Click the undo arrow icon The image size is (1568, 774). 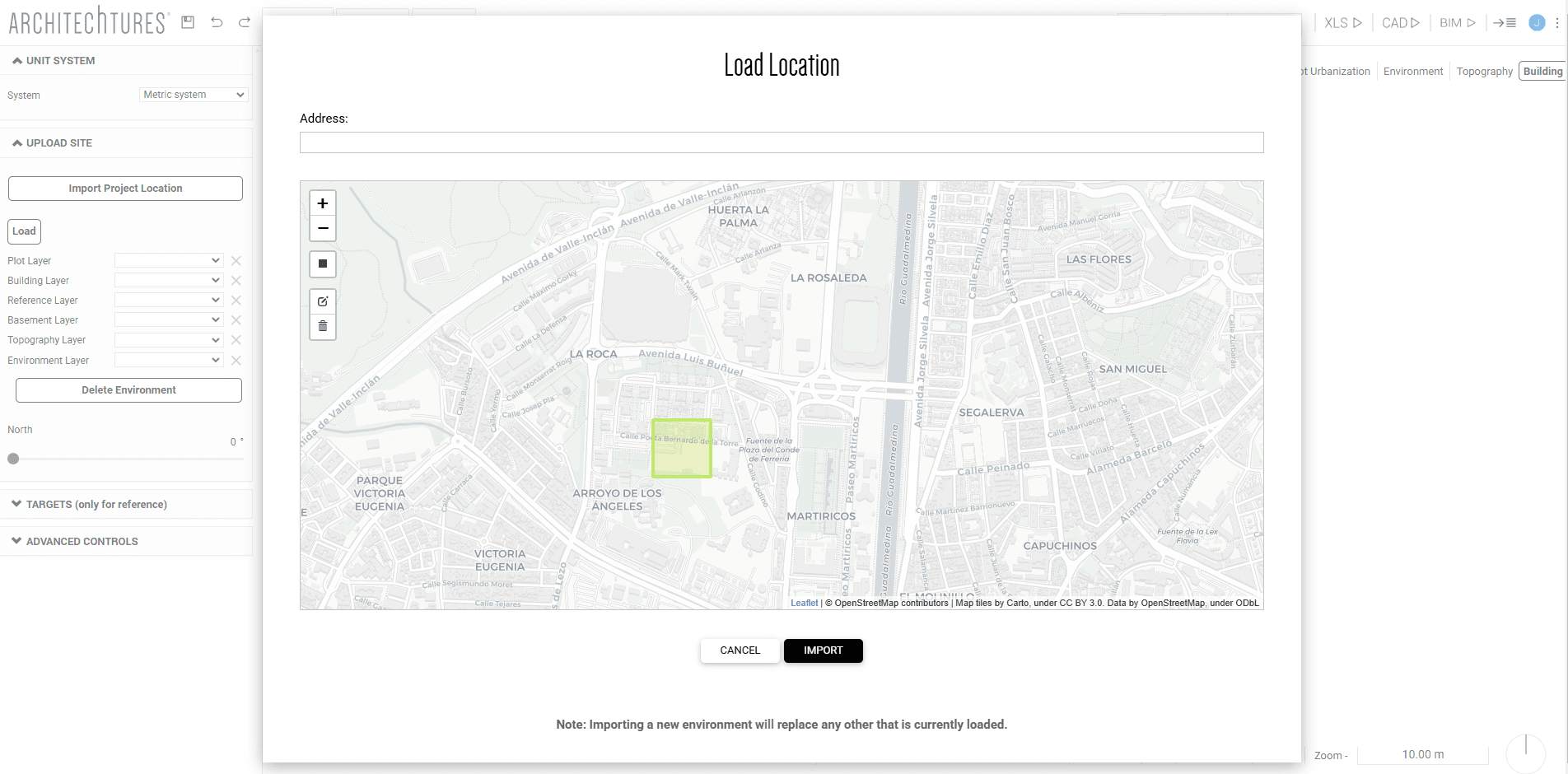pyautogui.click(x=217, y=22)
